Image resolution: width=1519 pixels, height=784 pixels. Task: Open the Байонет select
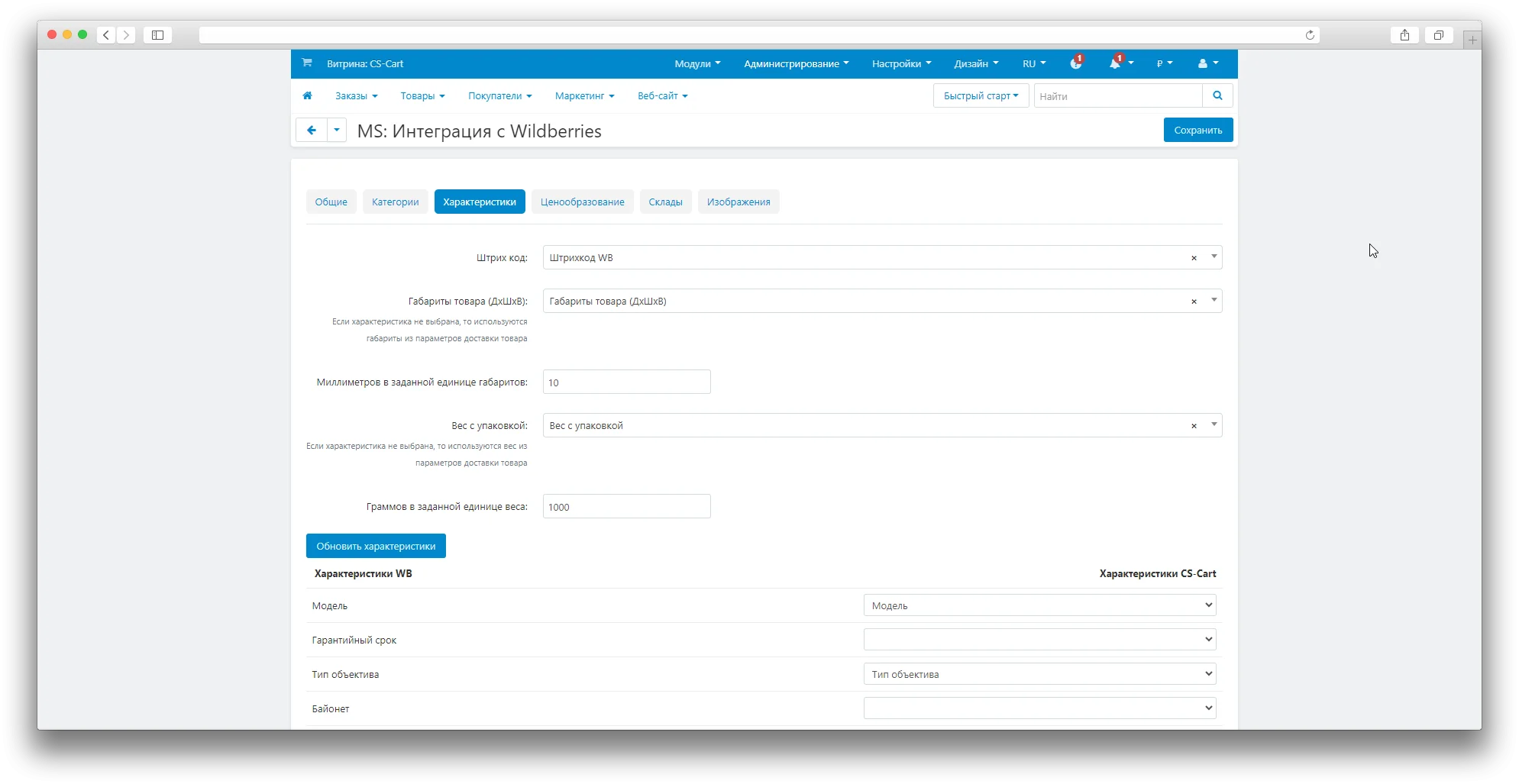1039,708
